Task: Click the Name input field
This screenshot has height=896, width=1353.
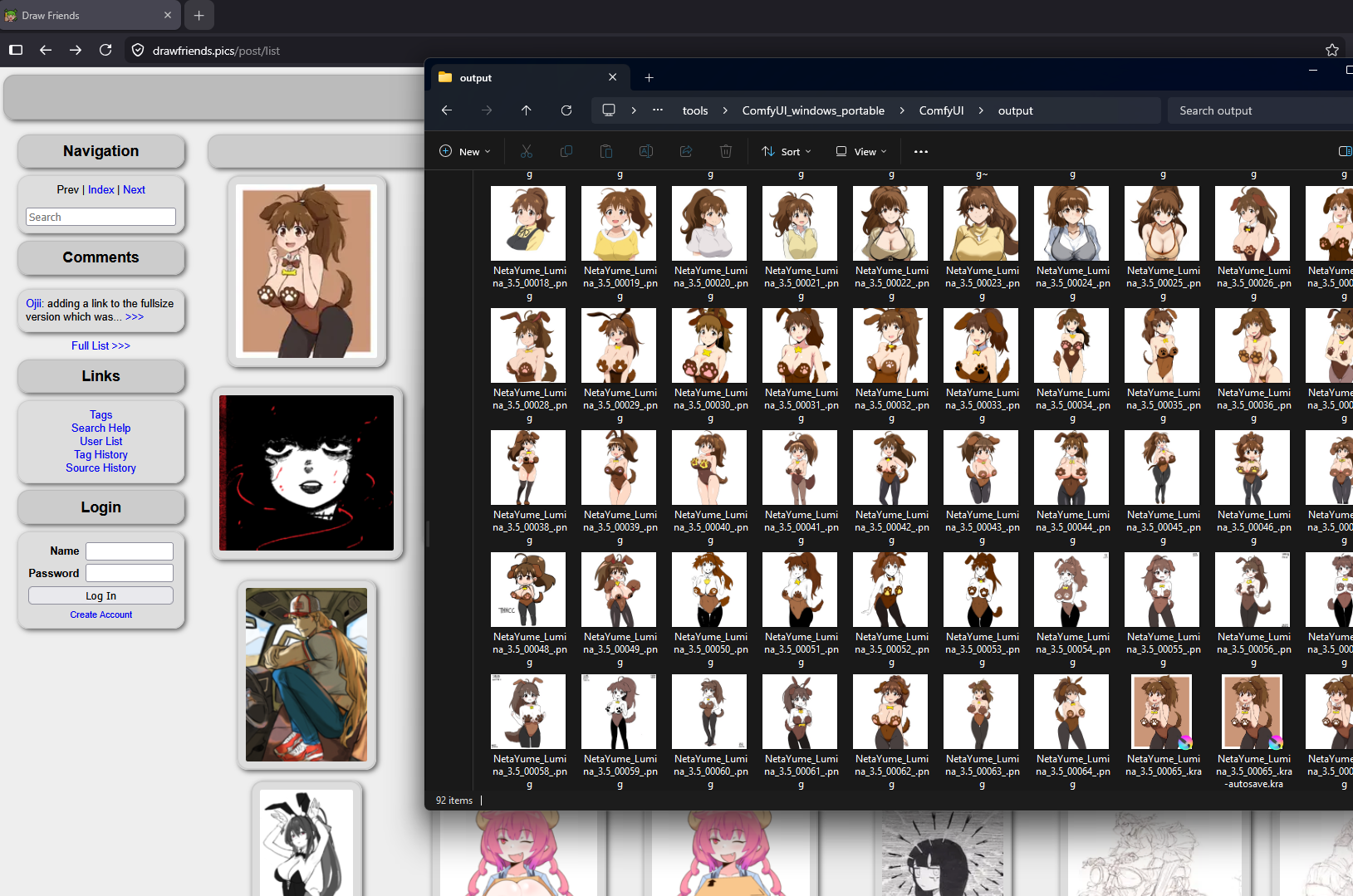Action: pos(130,551)
